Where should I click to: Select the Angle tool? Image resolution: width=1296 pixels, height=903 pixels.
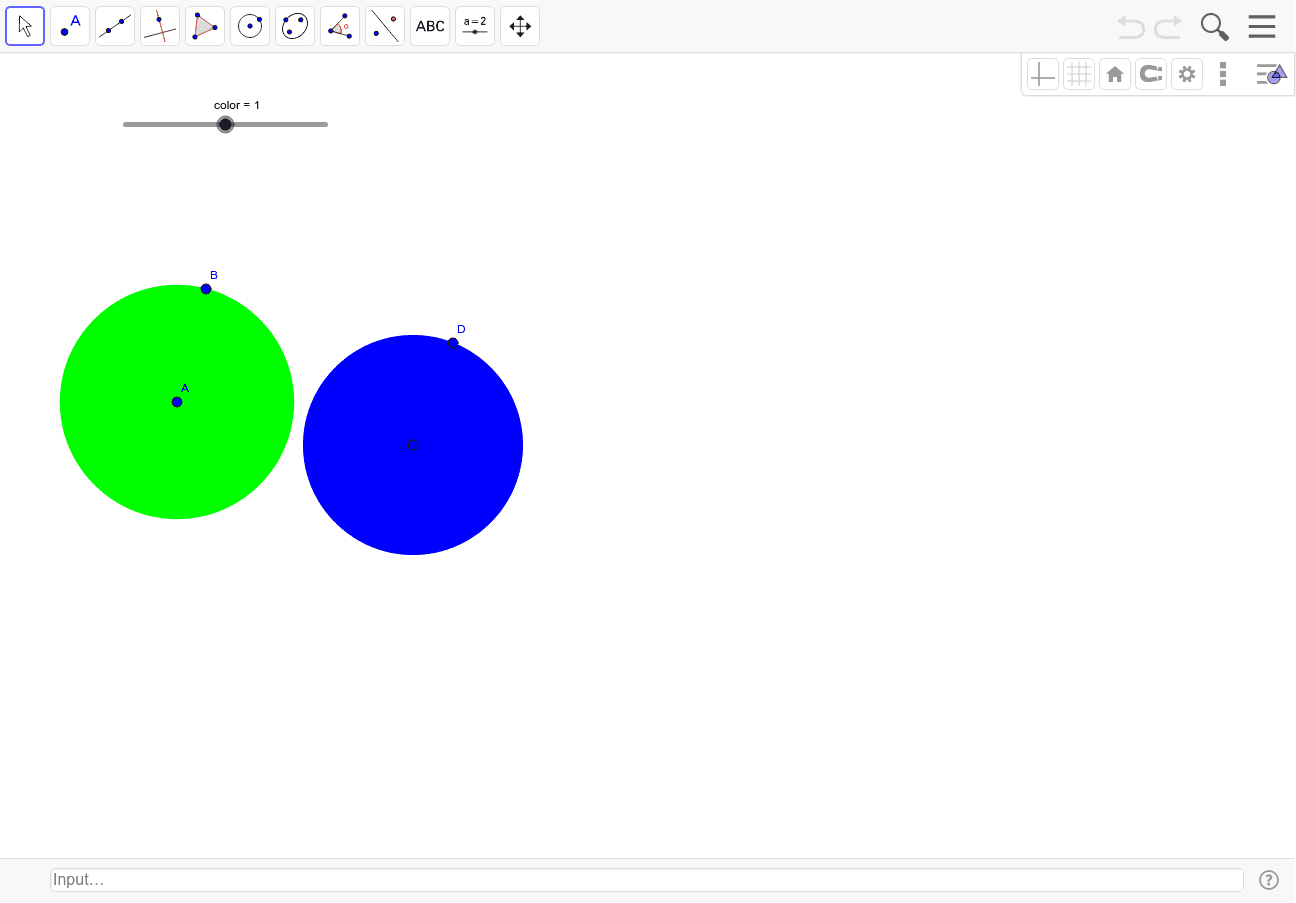(340, 26)
